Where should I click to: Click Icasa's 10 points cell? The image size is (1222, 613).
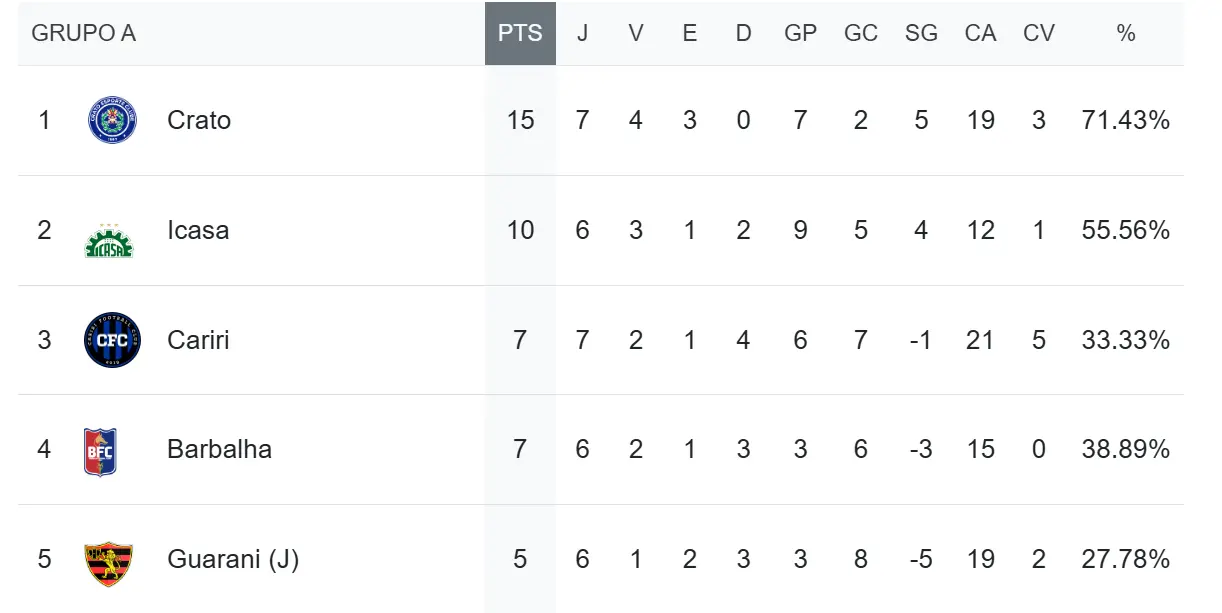pos(520,230)
